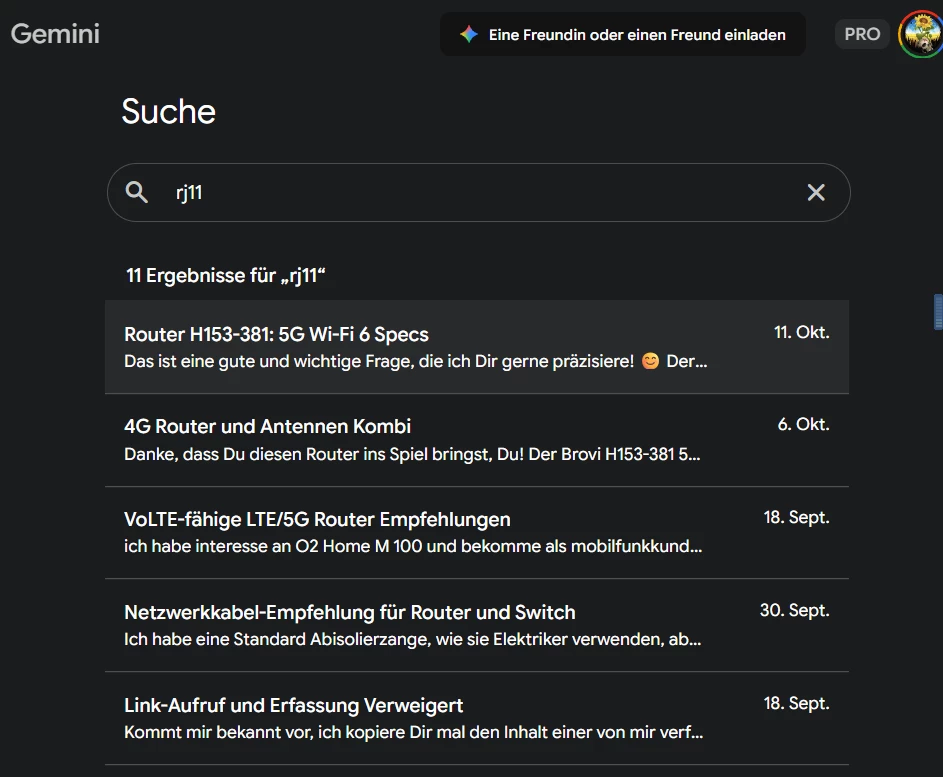Click the magnifying glass search icon
This screenshot has height=777, width=943.
coord(137,192)
